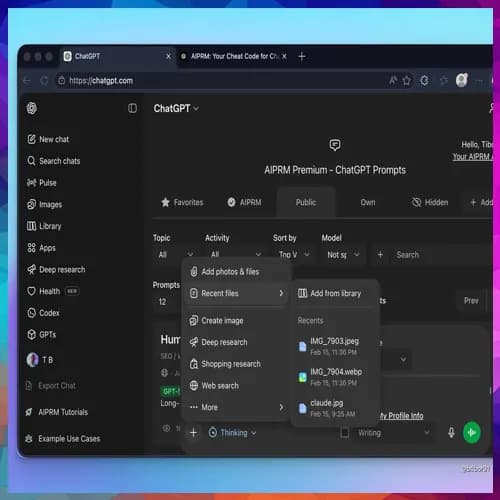Open GPTs in the sidebar
This screenshot has width=500, height=500.
tap(42, 334)
